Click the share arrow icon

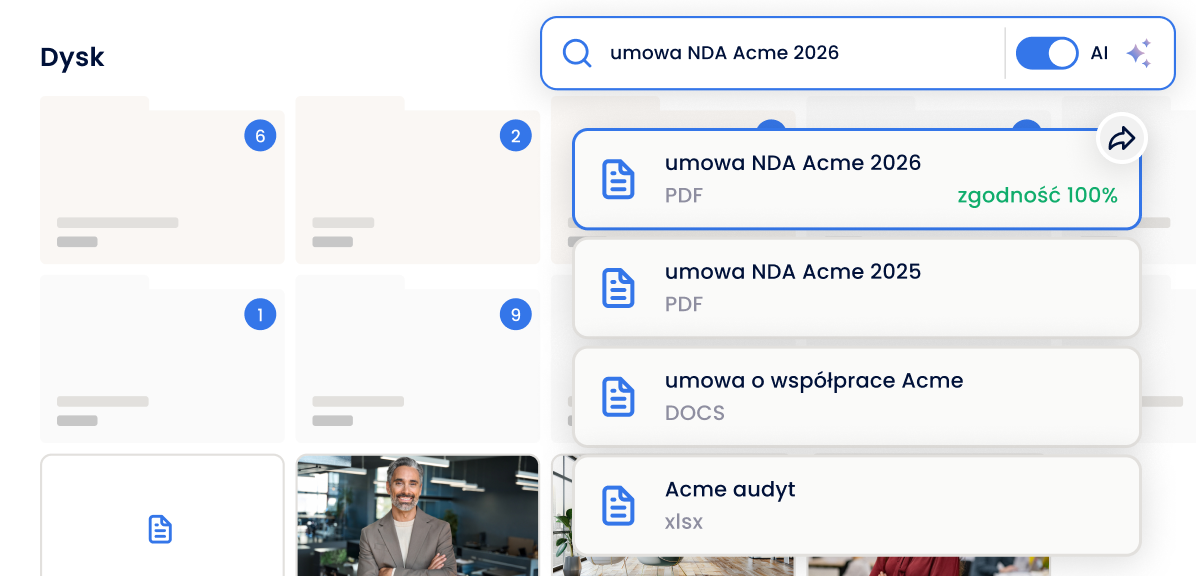pyautogui.click(x=1122, y=139)
